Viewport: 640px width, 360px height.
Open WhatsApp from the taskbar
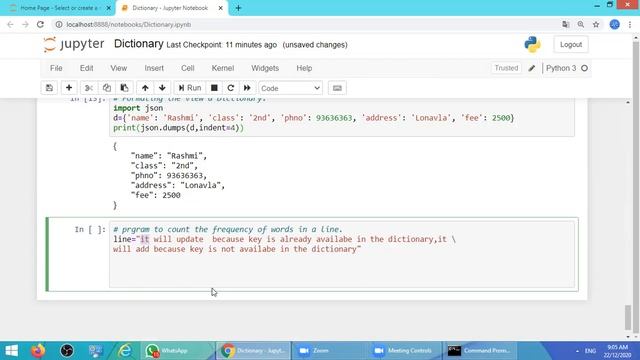[177, 351]
